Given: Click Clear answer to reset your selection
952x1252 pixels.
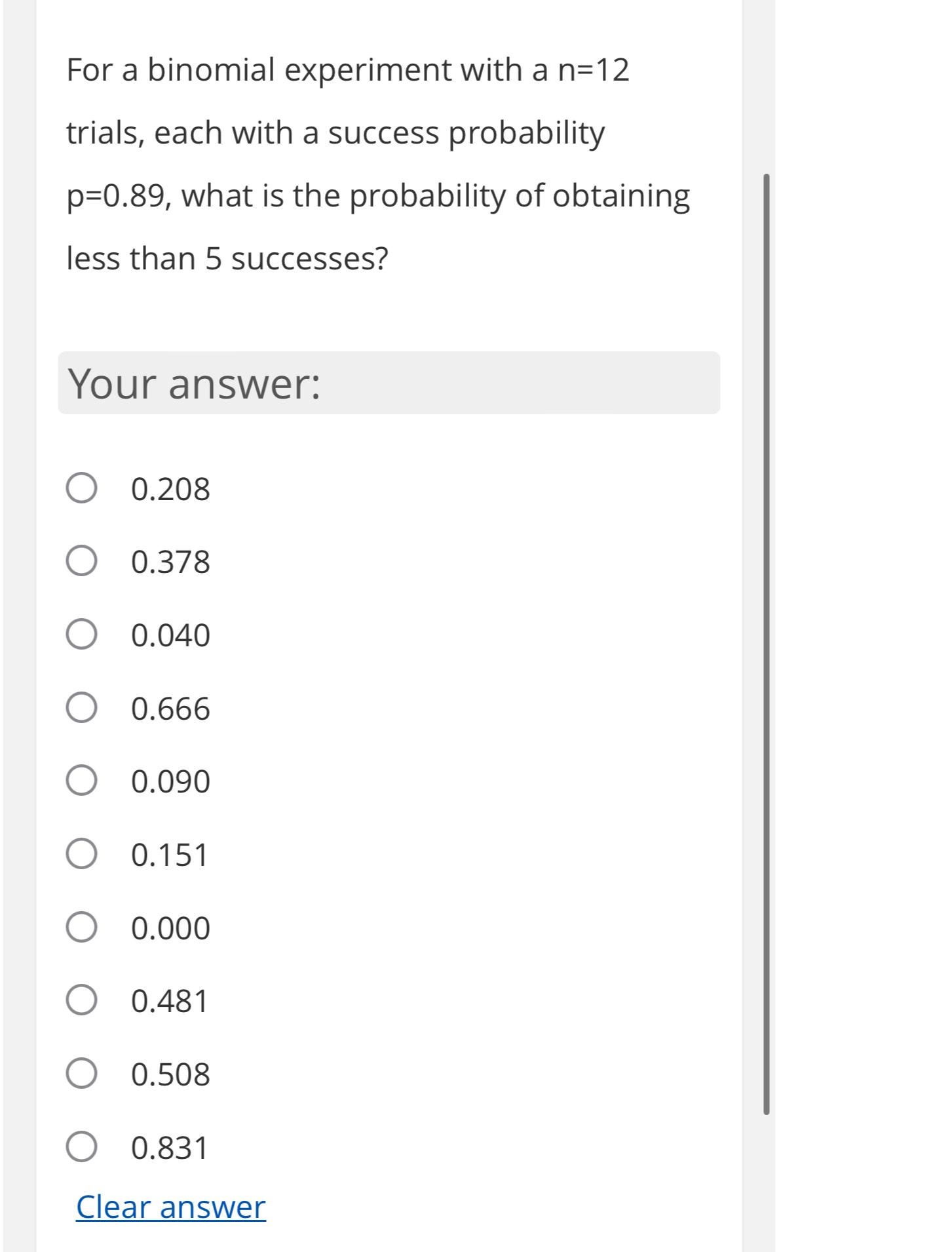Looking at the screenshot, I should pos(169,1207).
